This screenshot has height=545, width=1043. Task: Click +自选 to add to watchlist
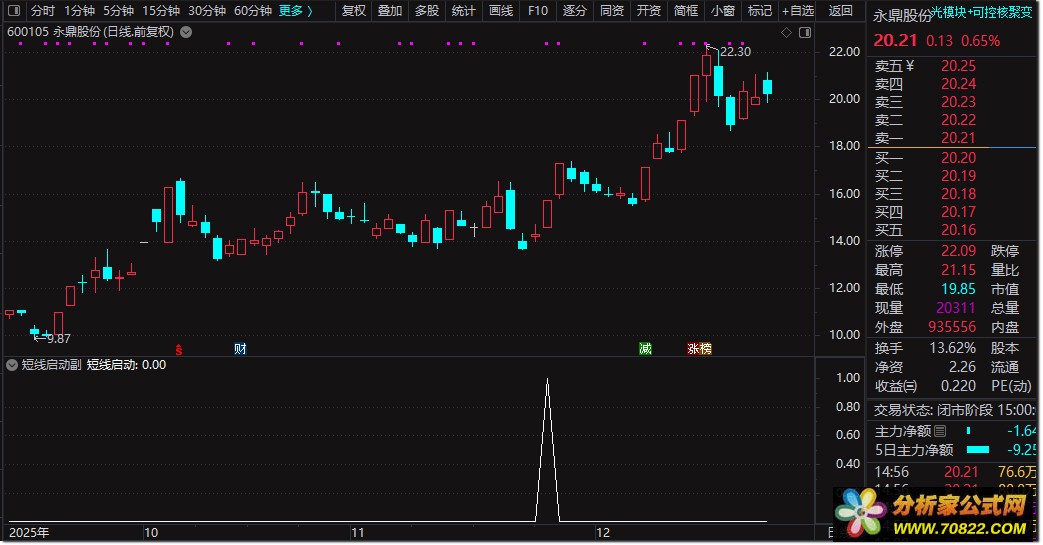(798, 11)
